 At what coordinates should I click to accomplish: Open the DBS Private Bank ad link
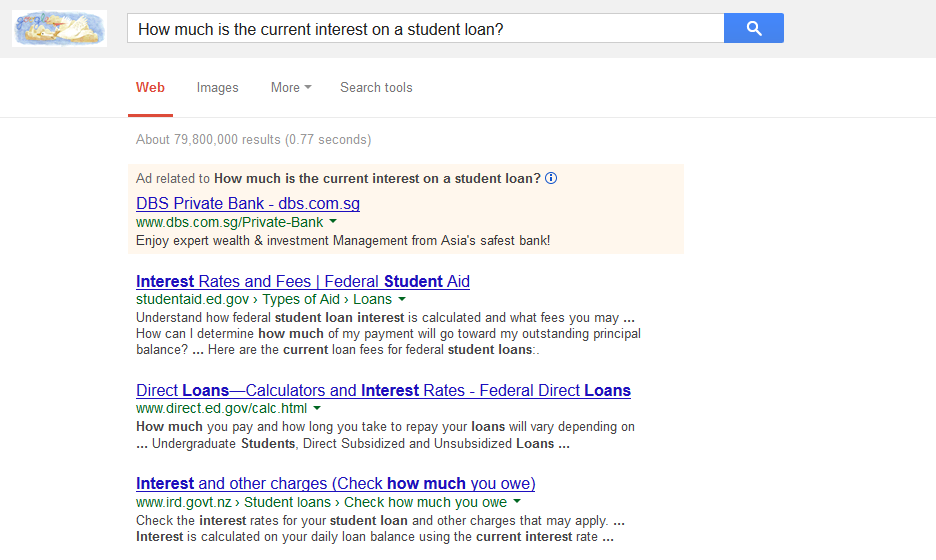pyautogui.click(x=248, y=204)
